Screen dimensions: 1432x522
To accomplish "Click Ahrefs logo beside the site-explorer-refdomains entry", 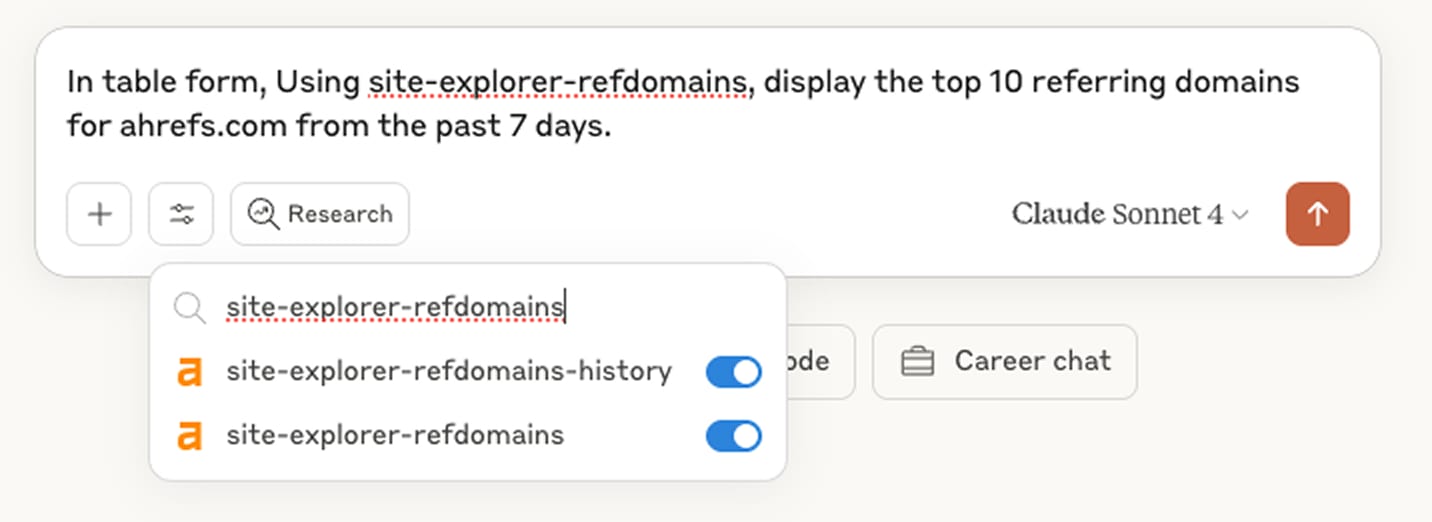I will click(x=189, y=436).
